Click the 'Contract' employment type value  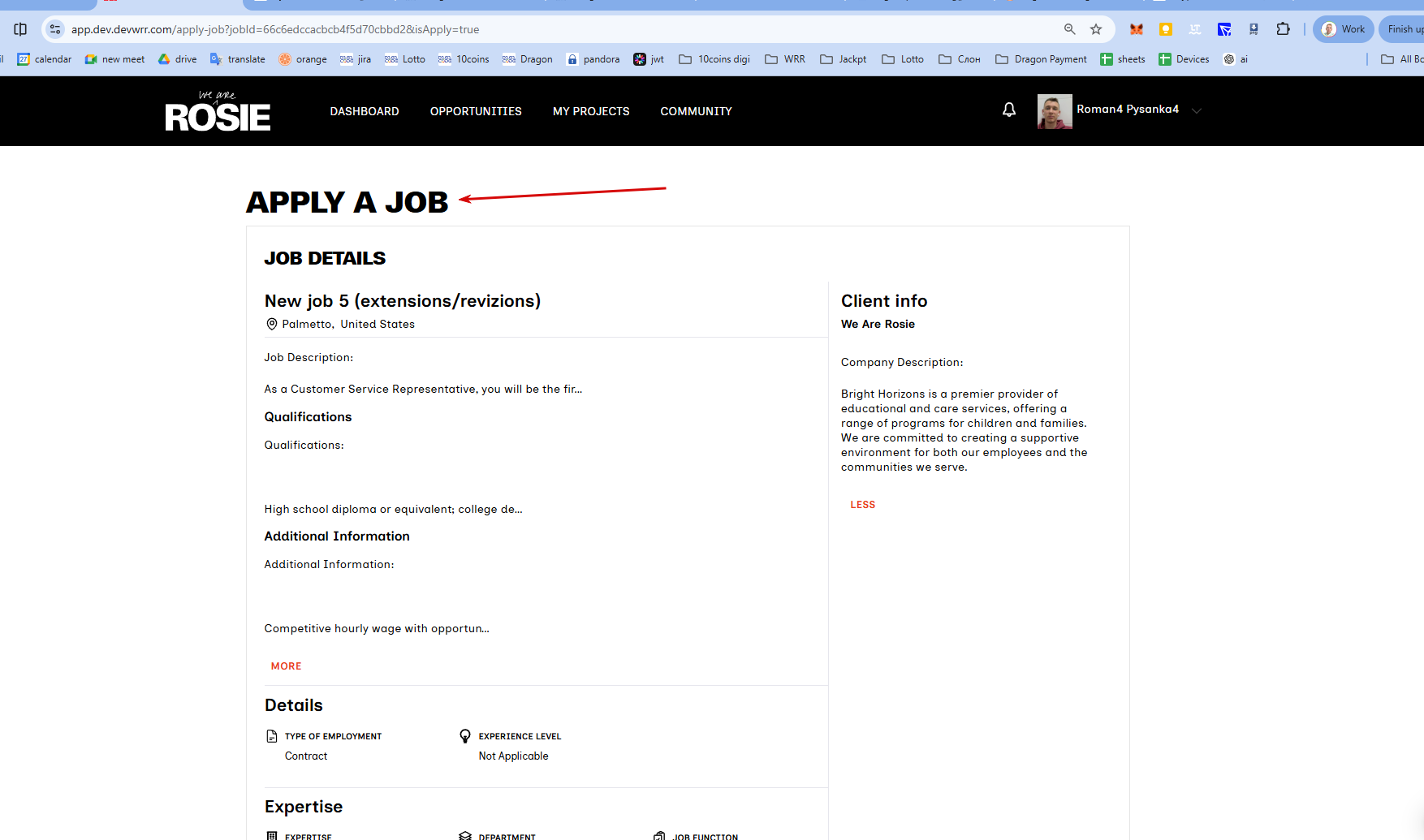[x=306, y=756]
